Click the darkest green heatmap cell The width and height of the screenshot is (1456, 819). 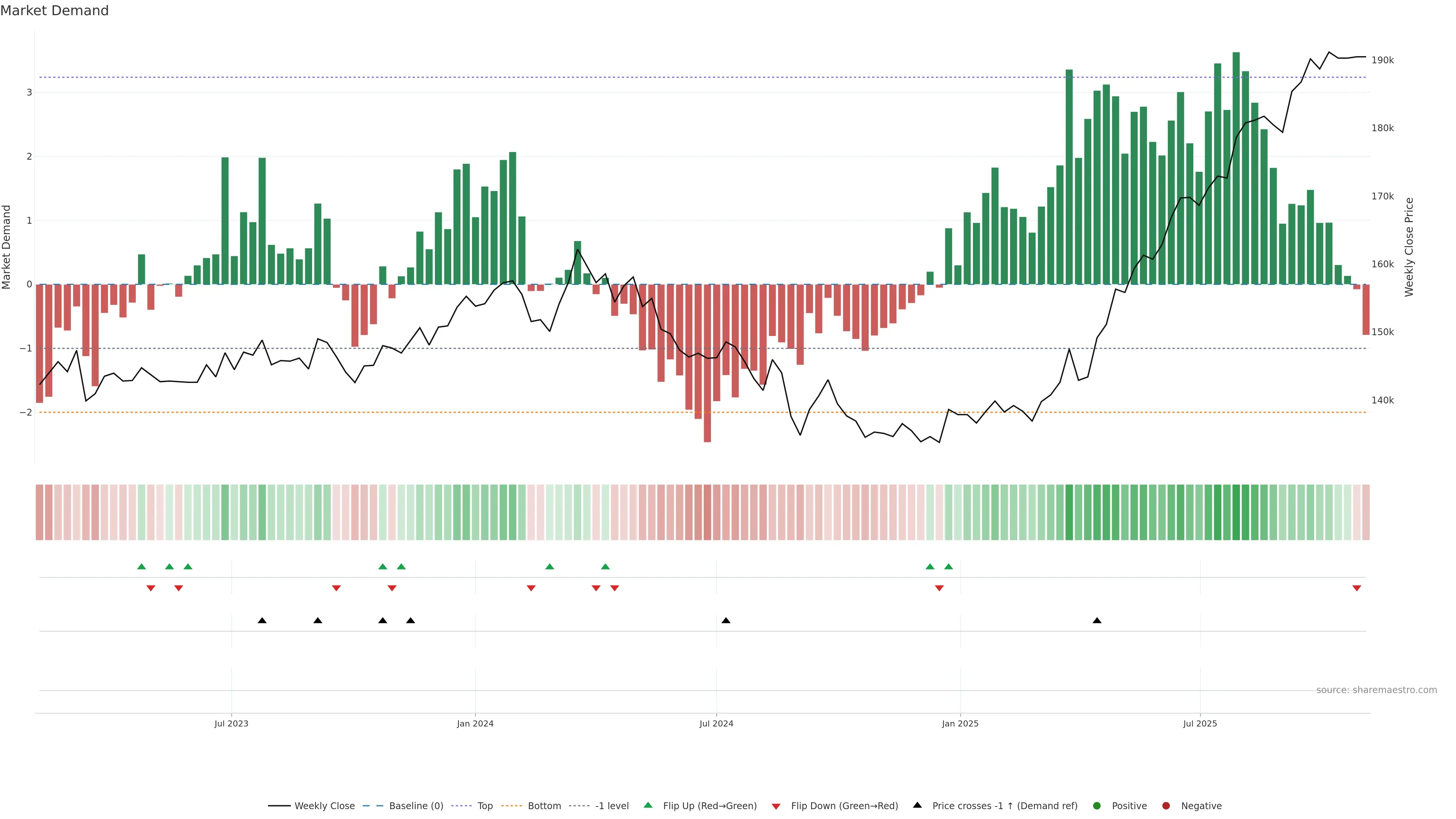1236,512
